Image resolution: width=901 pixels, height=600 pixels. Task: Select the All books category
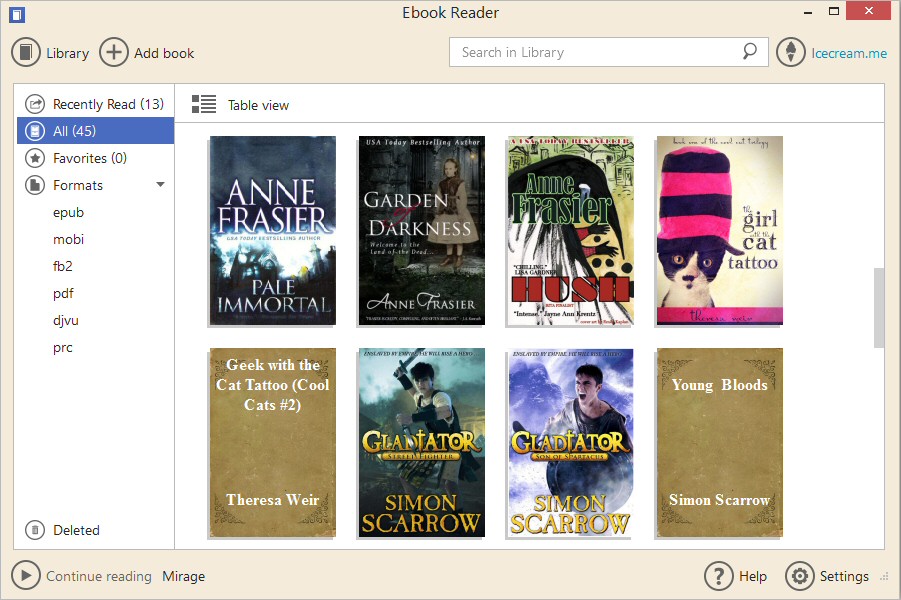coord(75,131)
